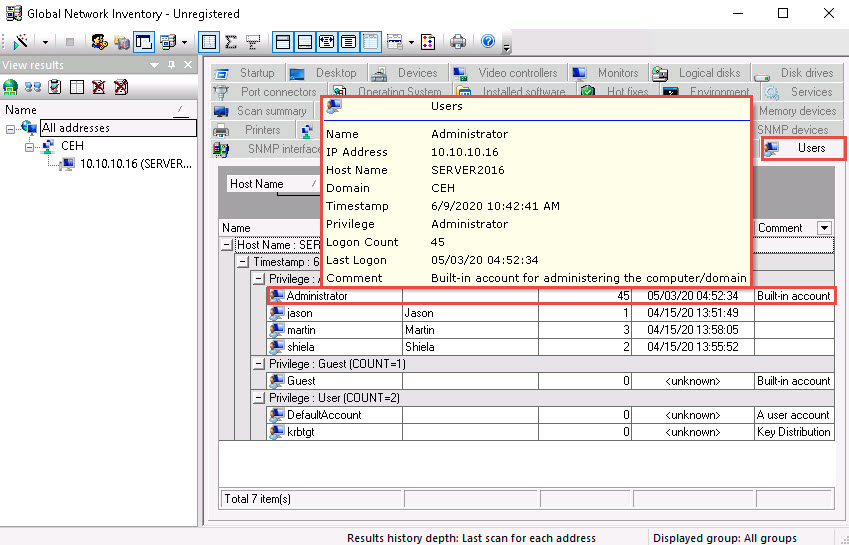The width and height of the screenshot is (849, 545).
Task: Select the jason user row
Action: 551,313
